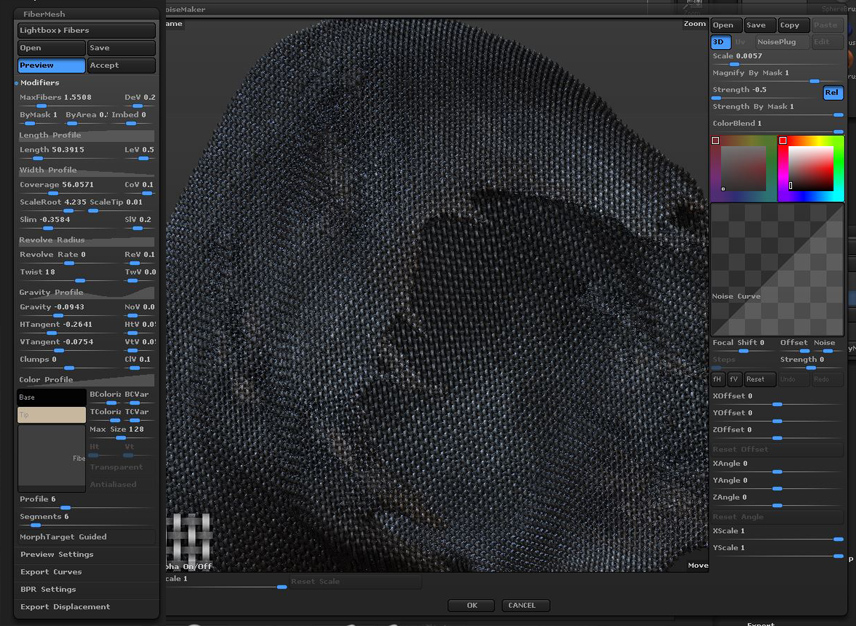
Task: Open the FiberMesh palette header
Action: pyautogui.click(x=44, y=14)
